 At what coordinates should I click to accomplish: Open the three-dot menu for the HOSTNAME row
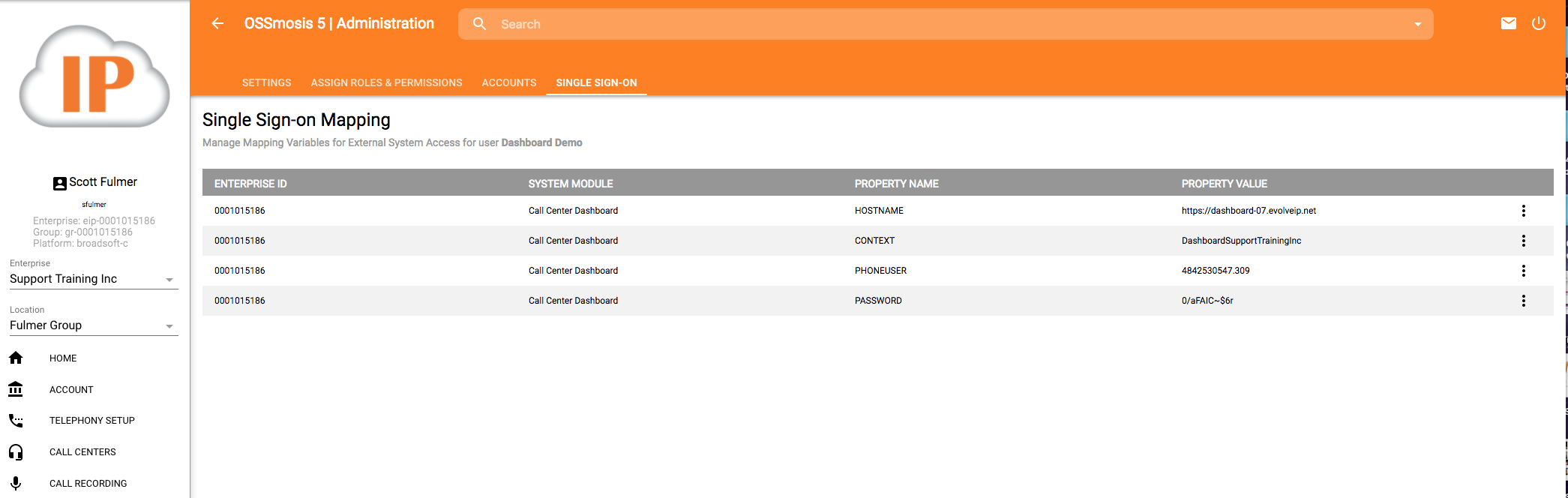(x=1523, y=211)
